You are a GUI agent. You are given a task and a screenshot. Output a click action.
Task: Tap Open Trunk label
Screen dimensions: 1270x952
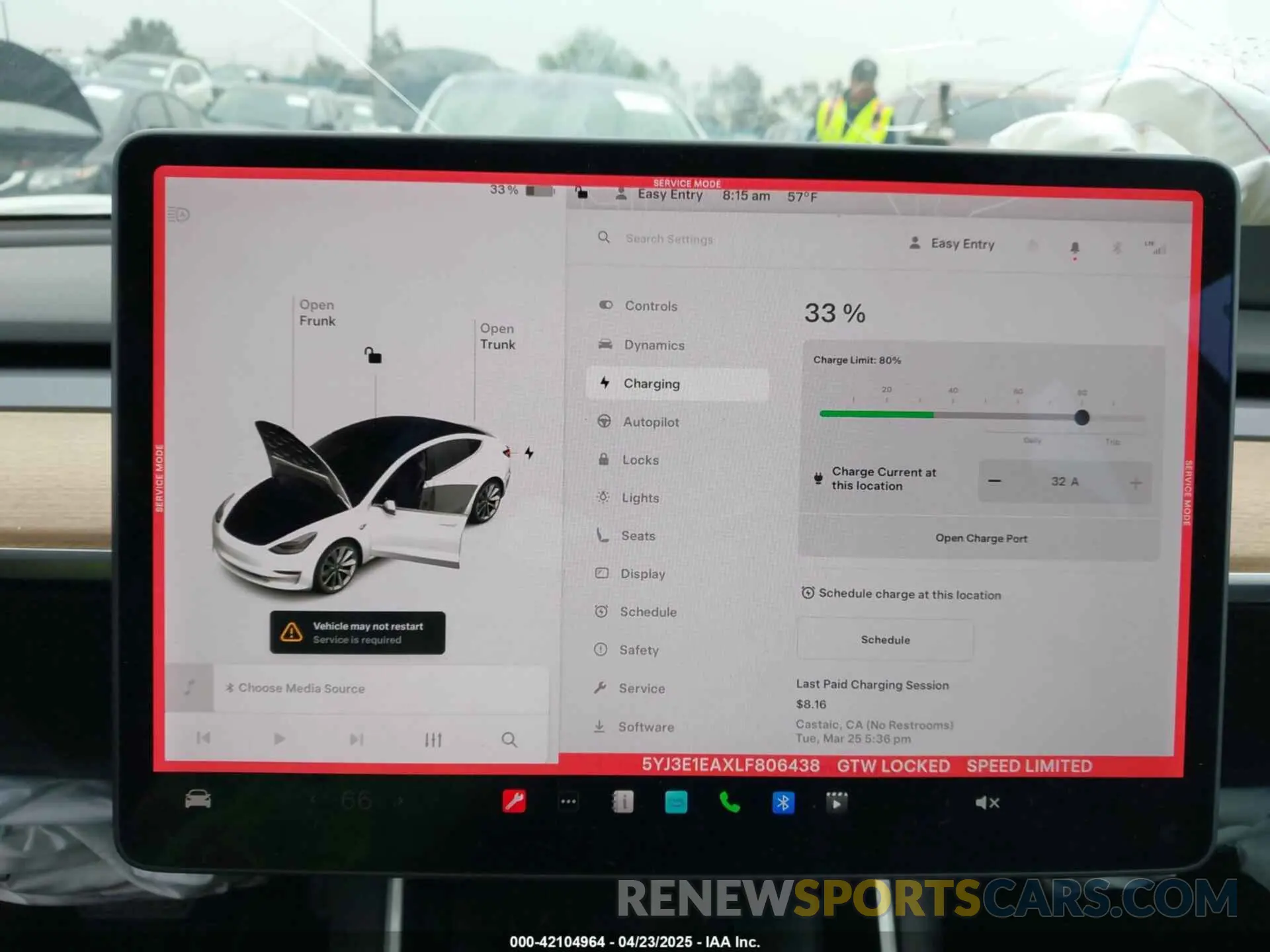pyautogui.click(x=497, y=337)
